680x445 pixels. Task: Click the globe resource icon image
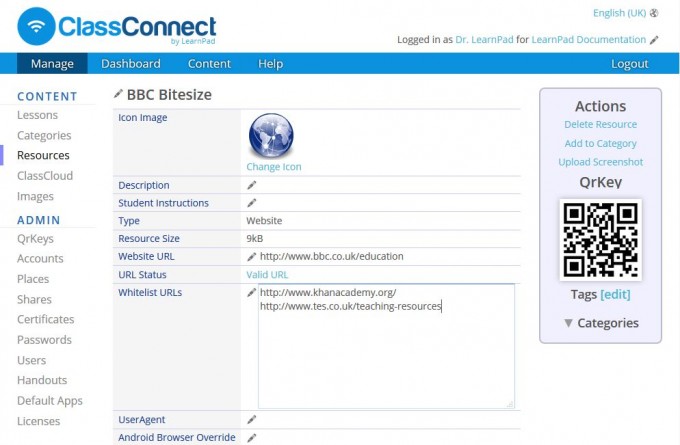click(x=271, y=136)
